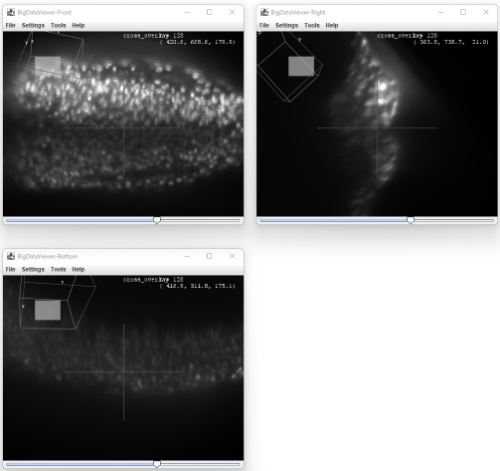Open File menu in BigDataViewer-Right
Image resolution: width=500 pixels, height=471 pixels.
(x=264, y=25)
